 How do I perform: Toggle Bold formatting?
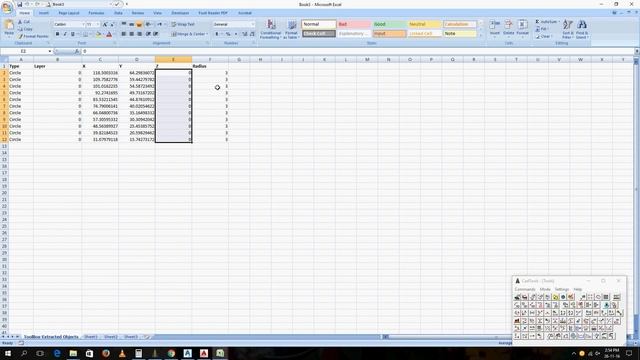coord(57,34)
